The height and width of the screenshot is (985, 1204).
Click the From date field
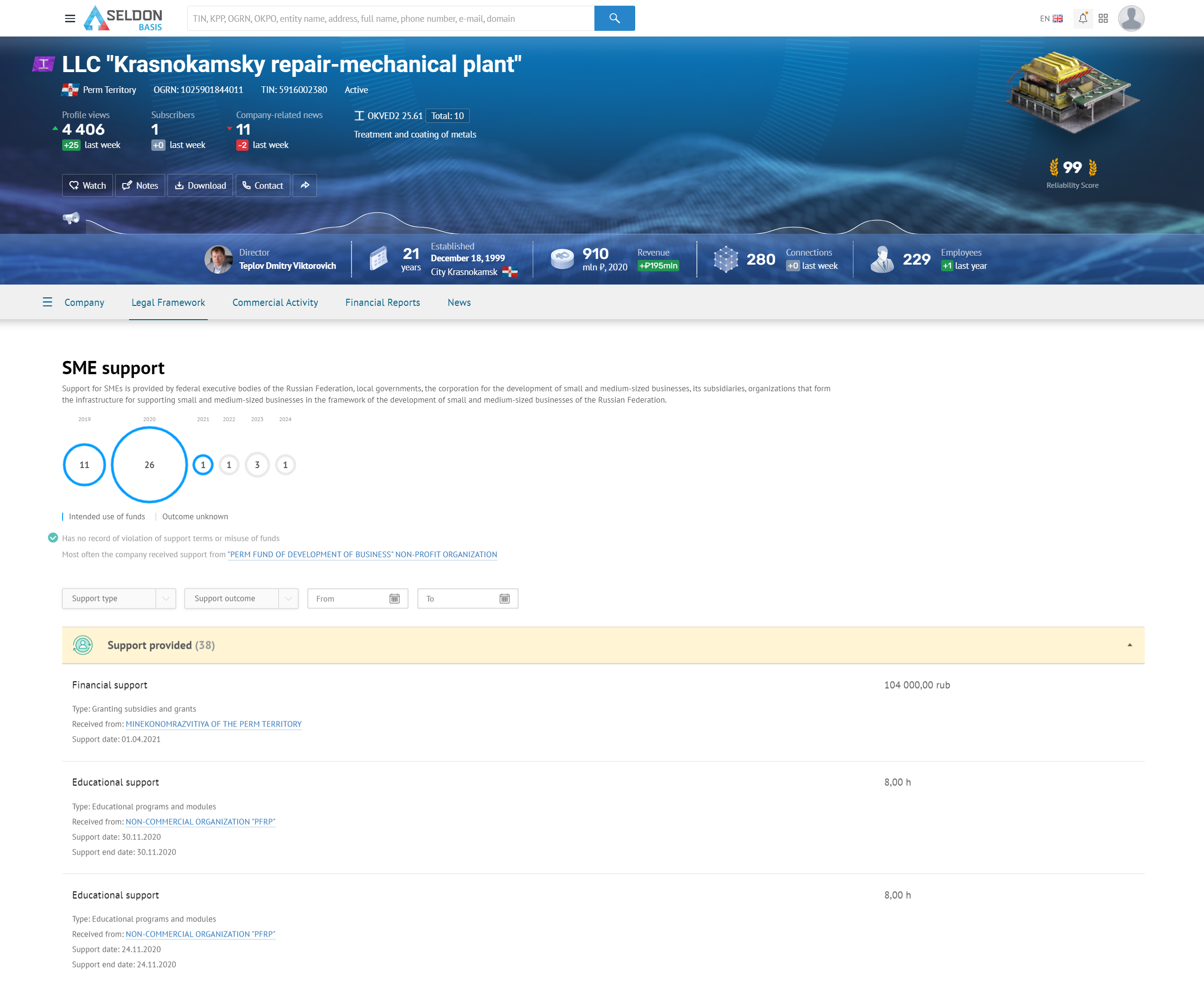[x=358, y=598]
